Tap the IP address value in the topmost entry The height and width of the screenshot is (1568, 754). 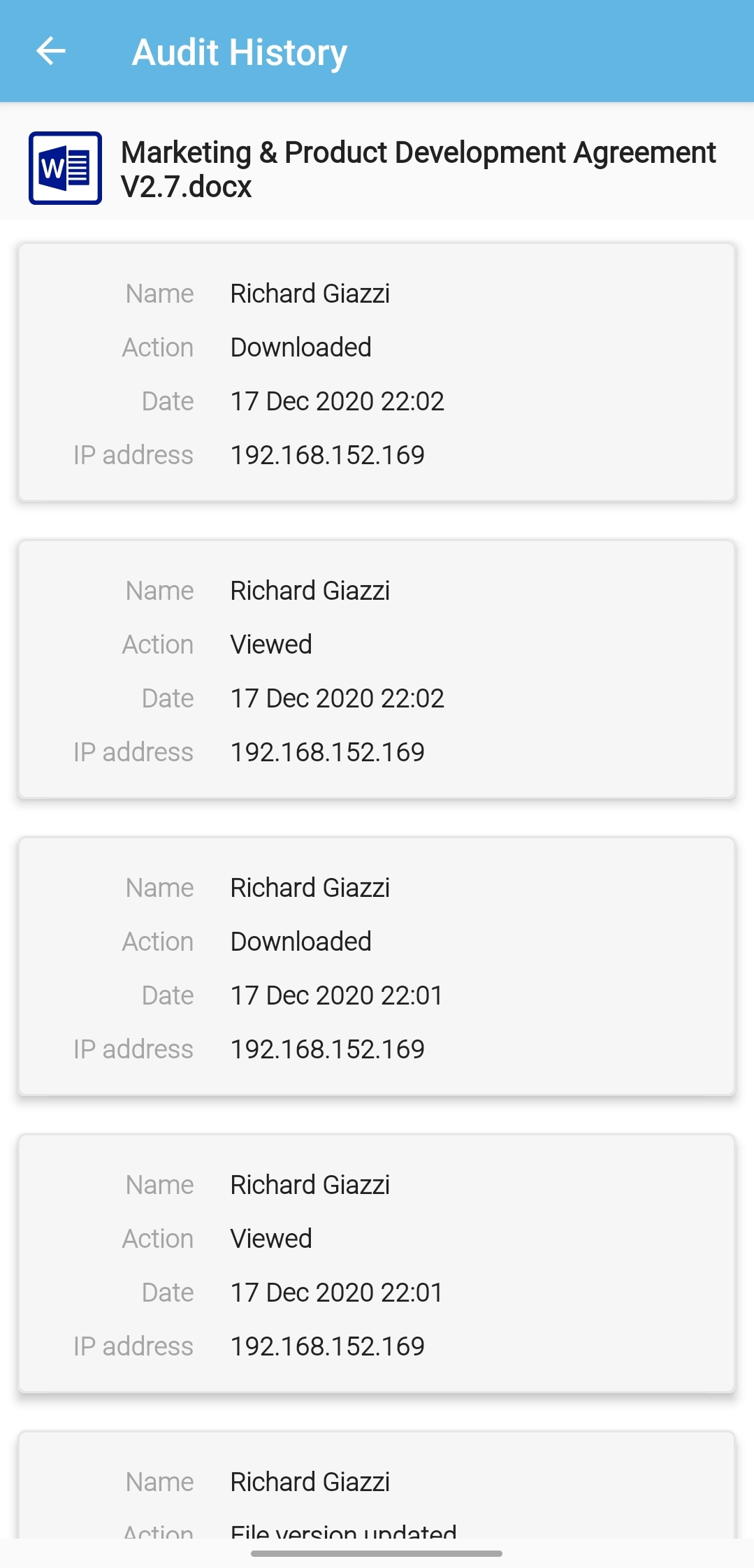[x=327, y=455]
